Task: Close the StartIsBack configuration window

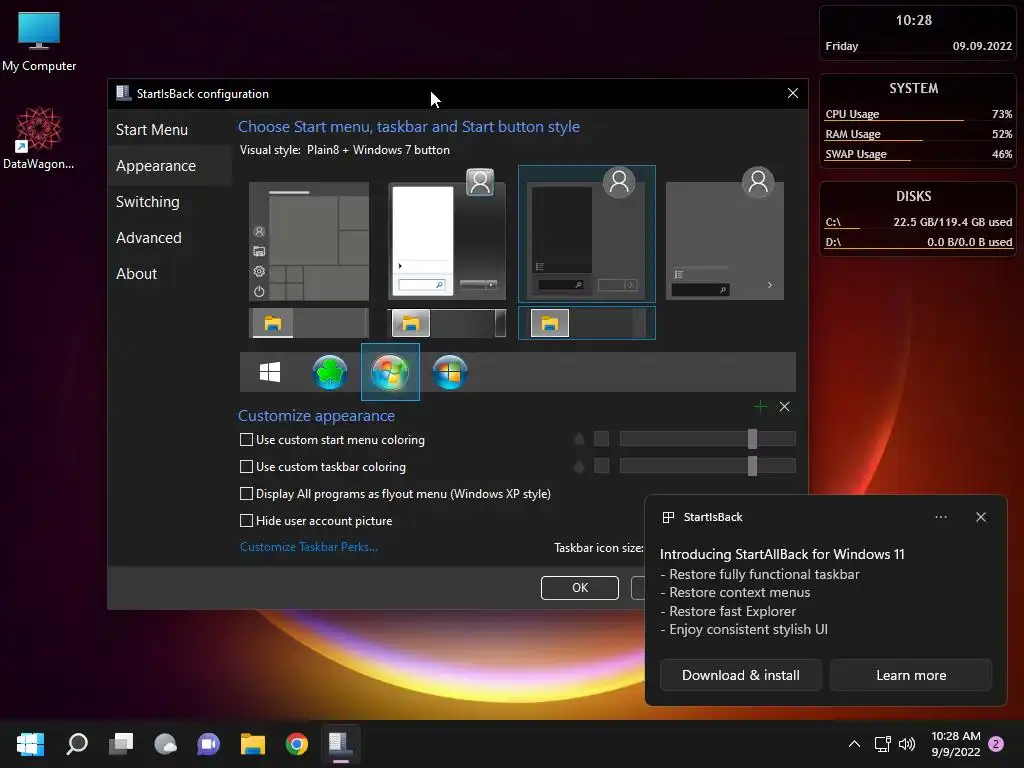Action: click(x=793, y=93)
